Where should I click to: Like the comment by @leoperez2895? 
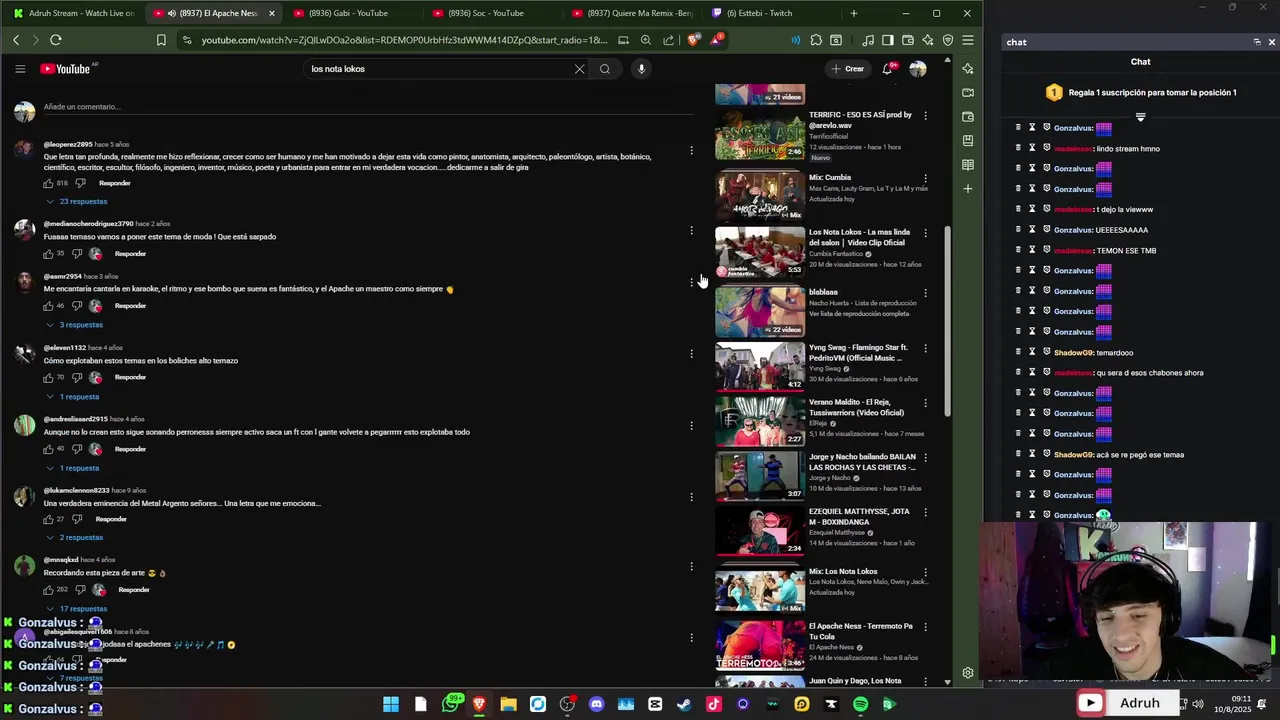[48, 183]
